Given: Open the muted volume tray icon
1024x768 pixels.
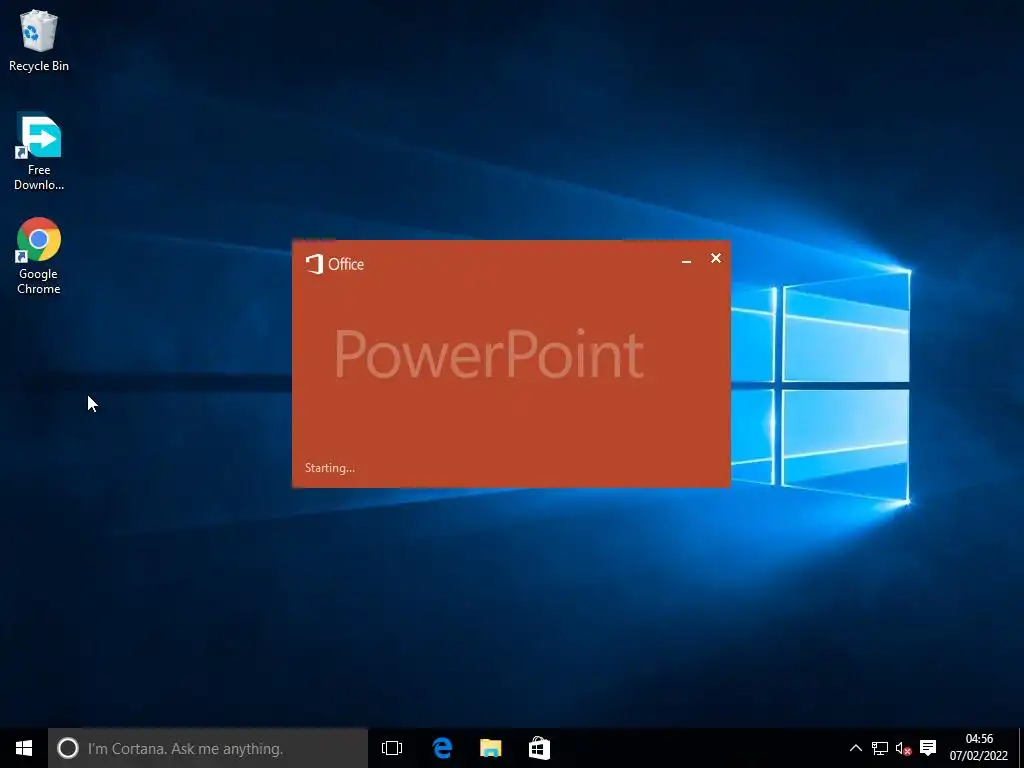Looking at the screenshot, I should pos(903,748).
